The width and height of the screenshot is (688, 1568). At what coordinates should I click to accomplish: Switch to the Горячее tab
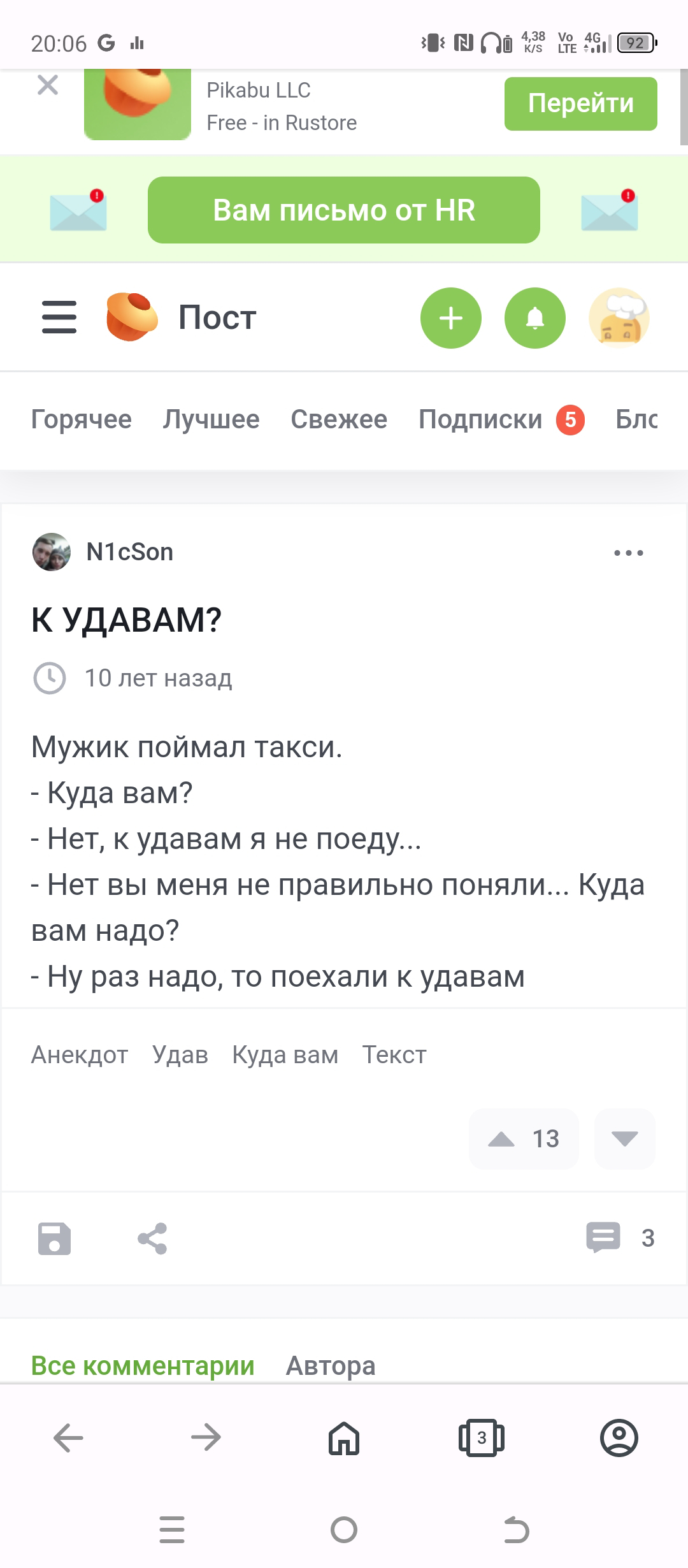point(82,419)
